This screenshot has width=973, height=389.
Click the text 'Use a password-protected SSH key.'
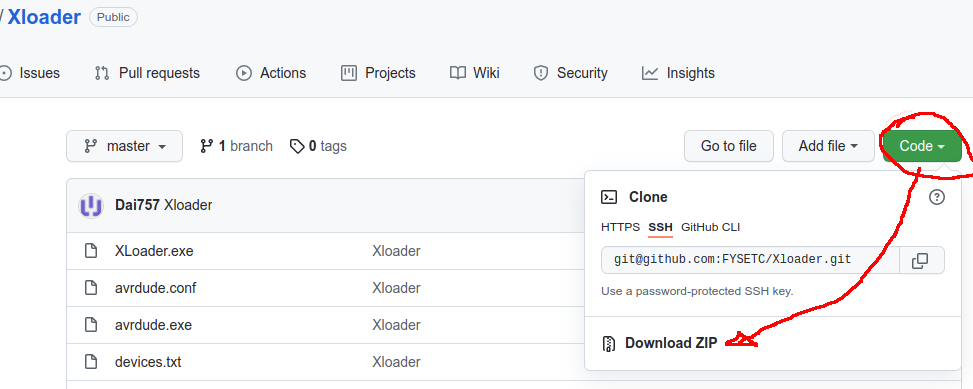(x=697, y=291)
